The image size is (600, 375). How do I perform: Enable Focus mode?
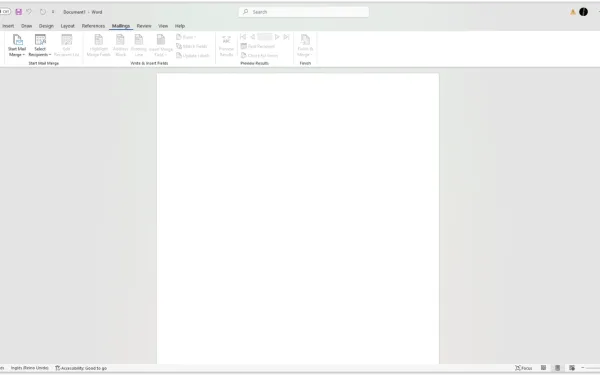[523, 368]
